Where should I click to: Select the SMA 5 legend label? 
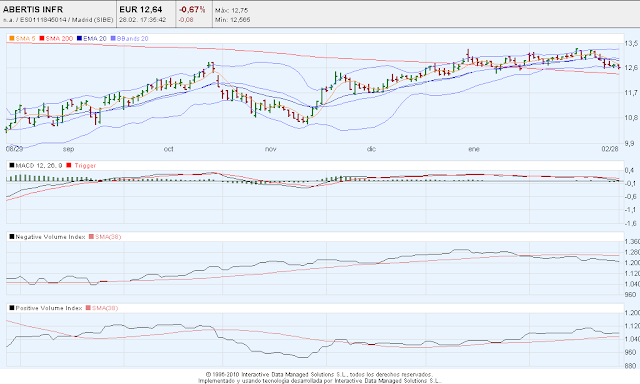pyautogui.click(x=25, y=38)
